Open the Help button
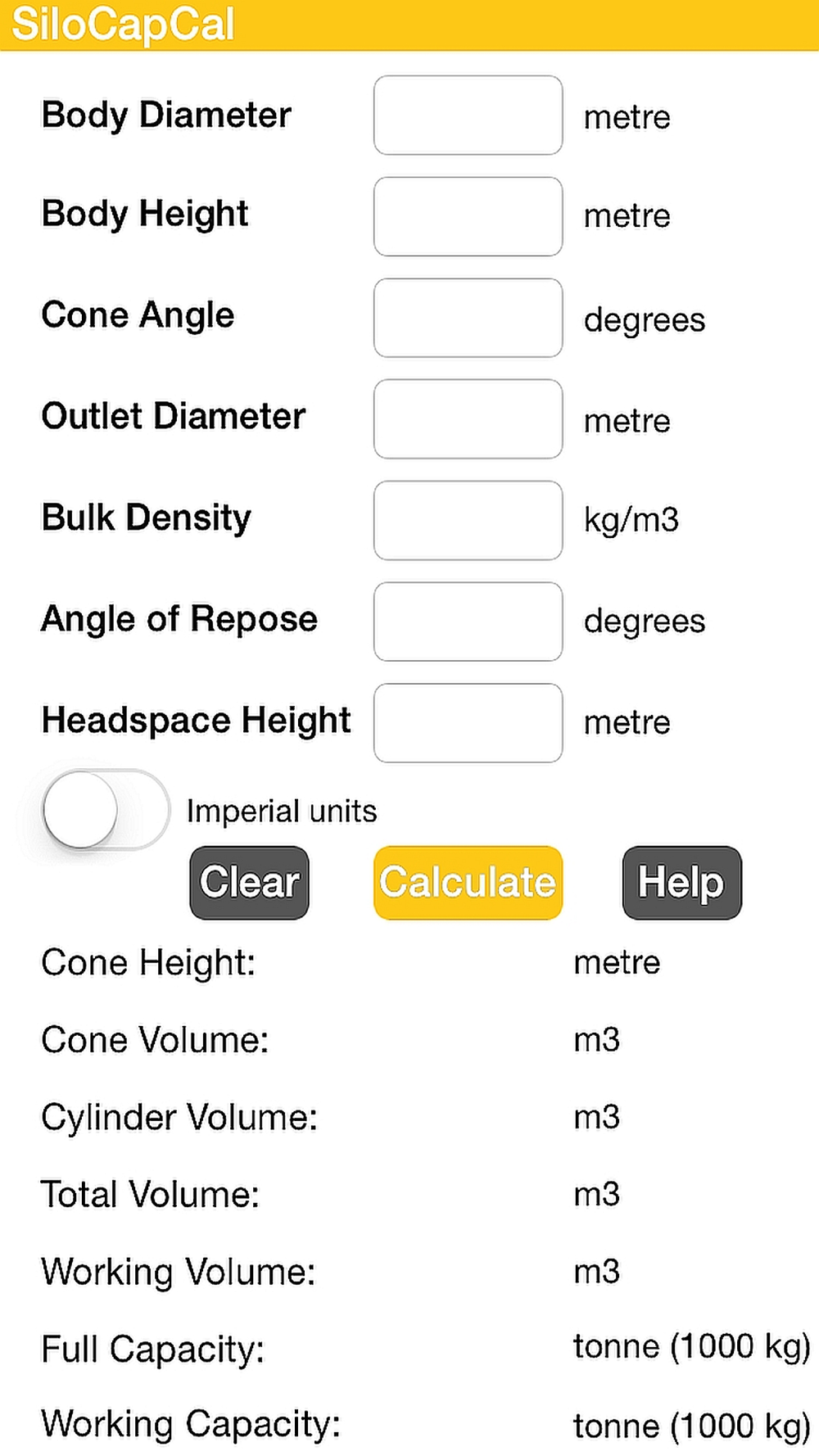This screenshot has height=1456, width=819. pyautogui.click(x=681, y=883)
